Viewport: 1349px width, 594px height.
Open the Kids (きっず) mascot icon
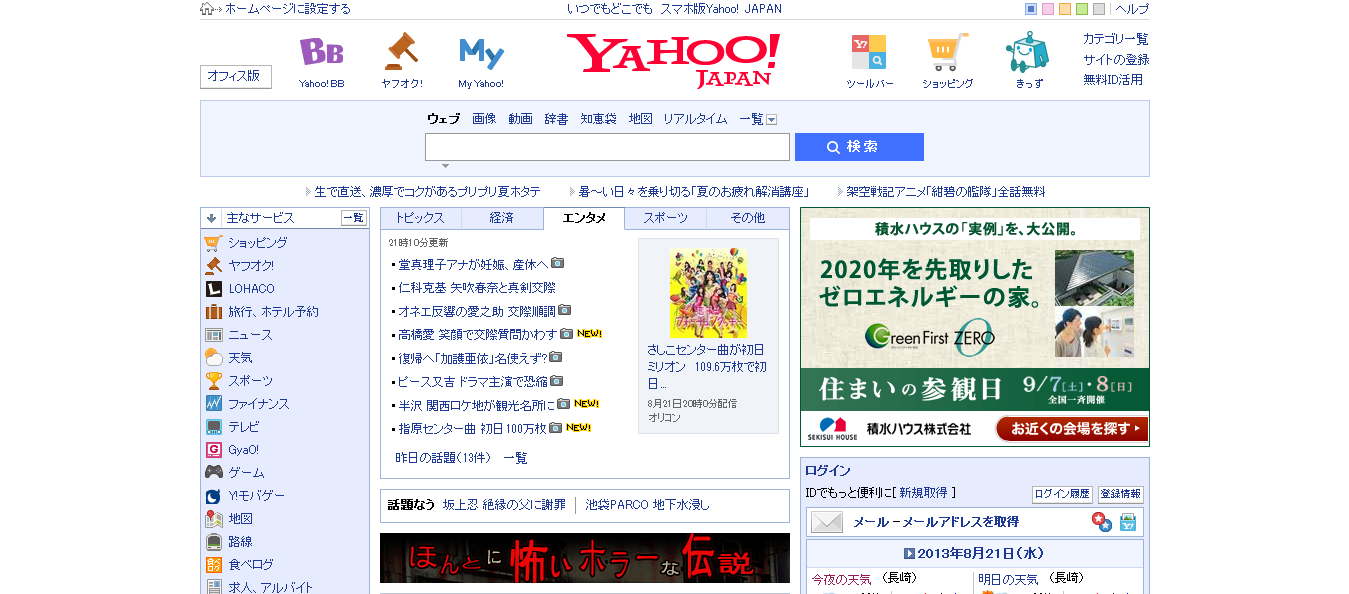click(1028, 52)
